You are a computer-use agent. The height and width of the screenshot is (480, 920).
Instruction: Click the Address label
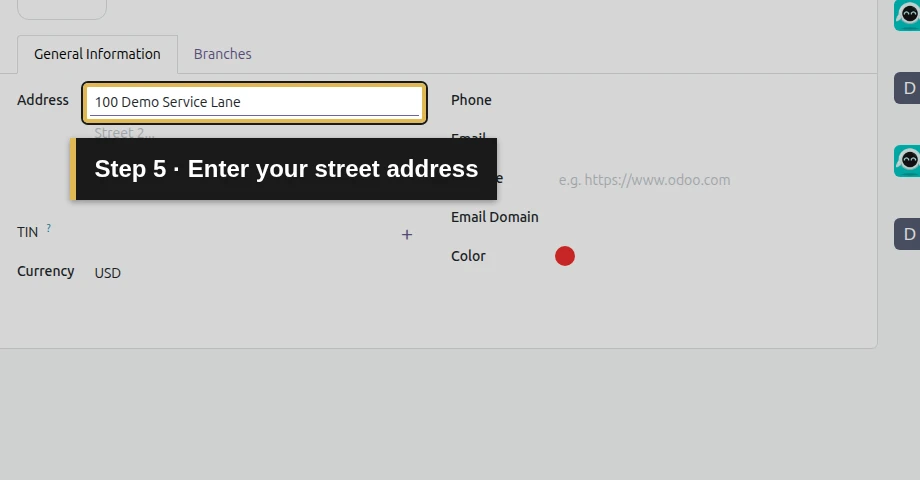click(43, 100)
